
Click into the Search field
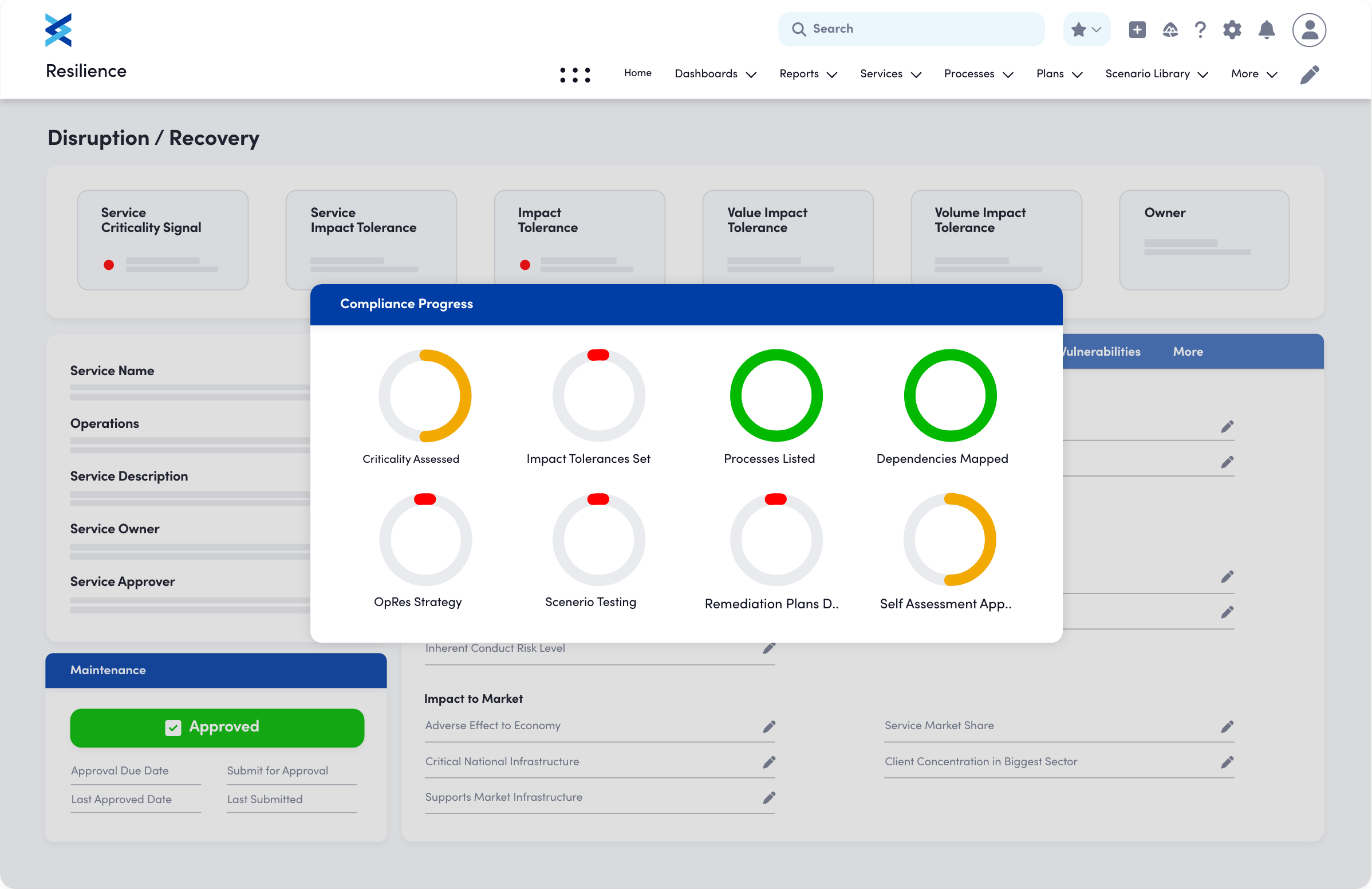coord(911,29)
